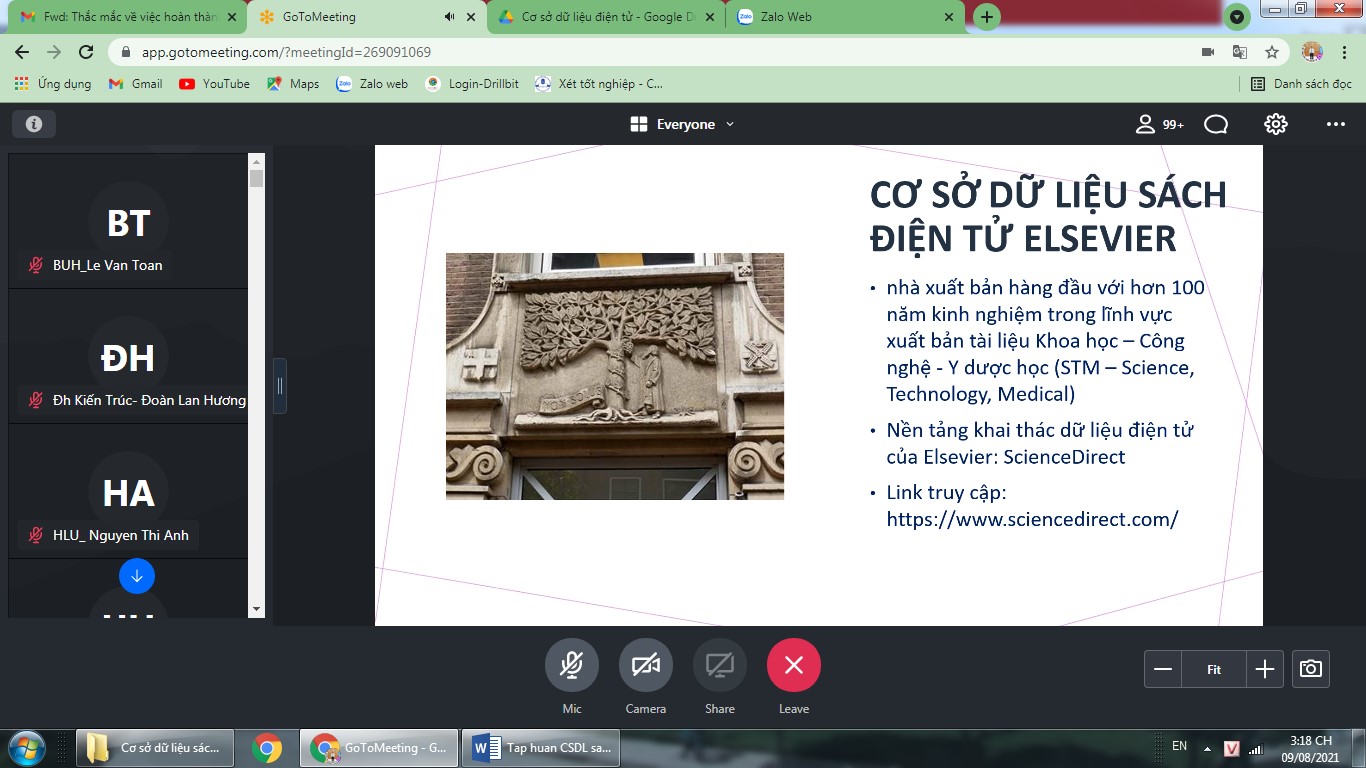Screen dimensions: 1366x768
Task: Click the ĐH avatar tile
Action: pyautogui.click(x=128, y=357)
